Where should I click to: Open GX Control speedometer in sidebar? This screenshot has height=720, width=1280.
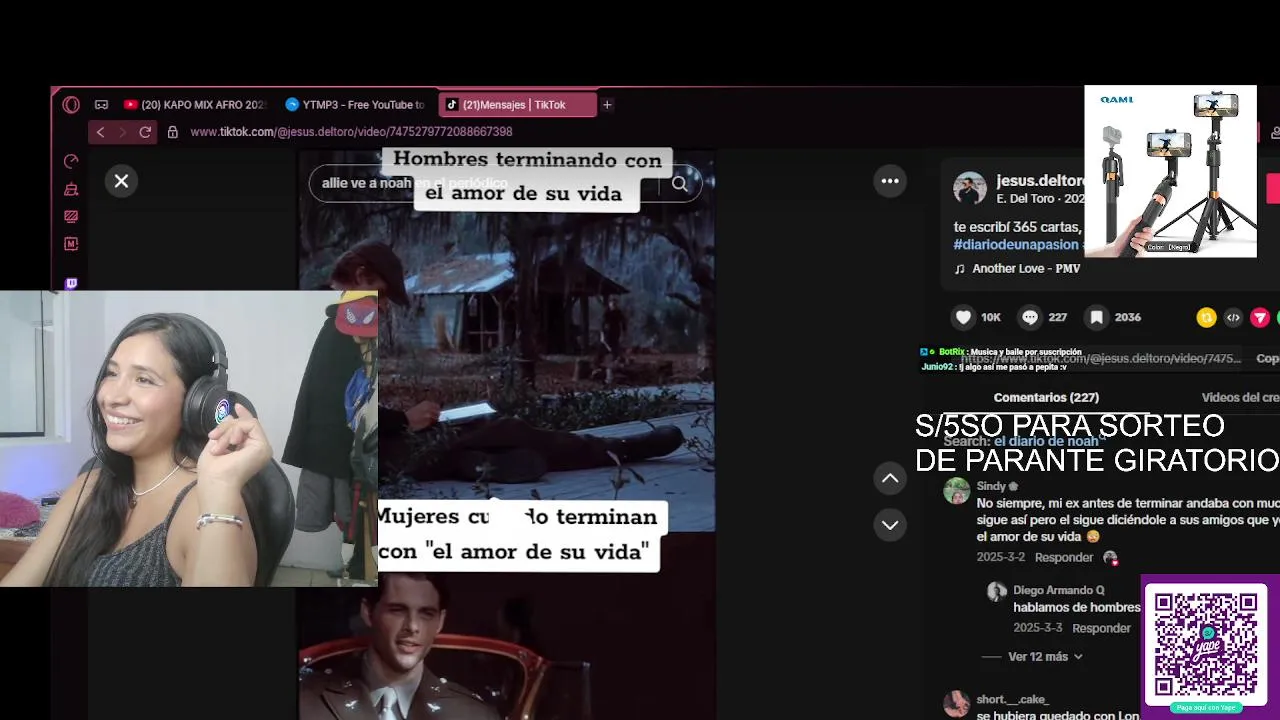pyautogui.click(x=71, y=162)
